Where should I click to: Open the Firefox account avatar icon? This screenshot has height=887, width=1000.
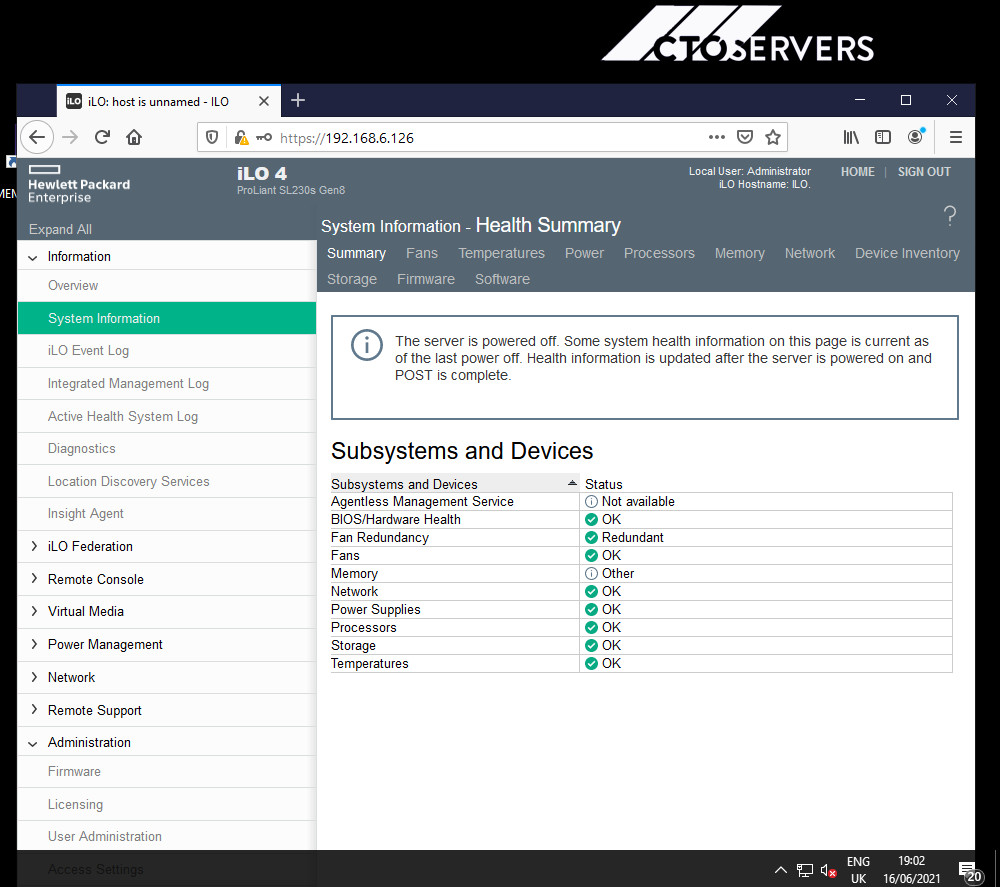coord(915,136)
